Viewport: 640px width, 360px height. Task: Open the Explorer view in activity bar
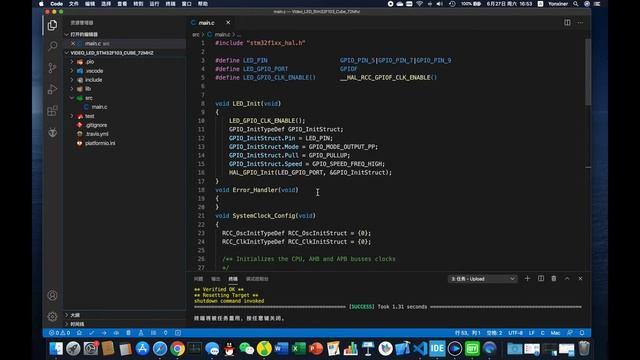click(x=52, y=25)
